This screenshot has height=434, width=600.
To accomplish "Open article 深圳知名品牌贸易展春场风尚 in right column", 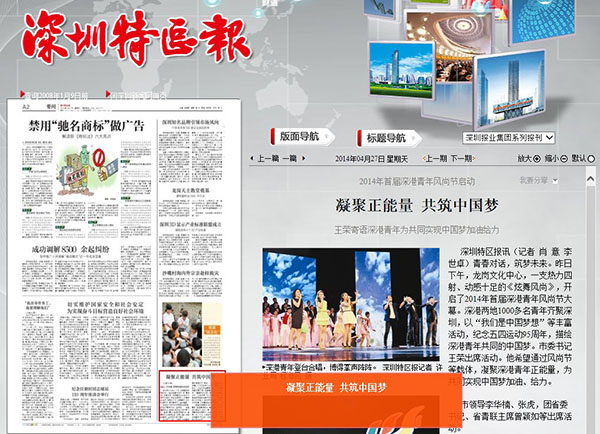I will [191, 122].
